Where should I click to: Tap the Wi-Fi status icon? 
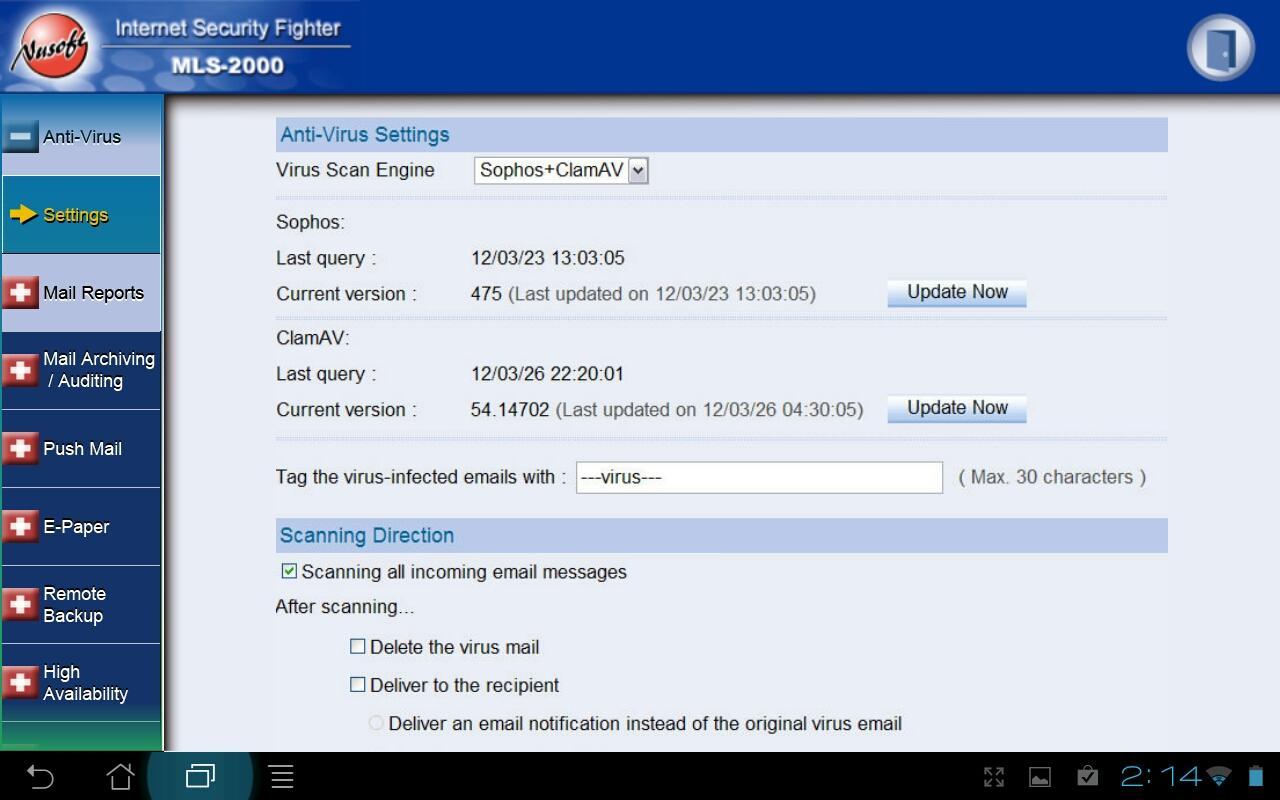point(1219,776)
